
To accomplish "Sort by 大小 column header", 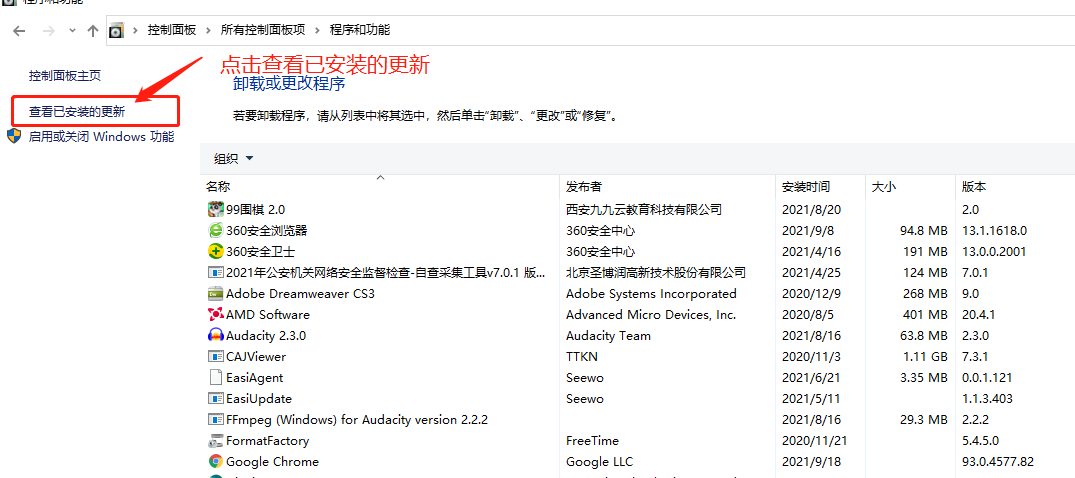I will click(x=884, y=187).
